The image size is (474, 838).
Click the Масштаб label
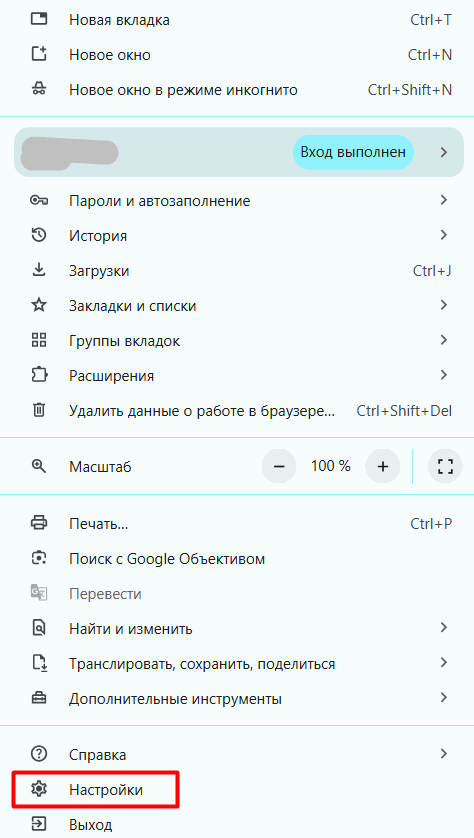pos(100,467)
